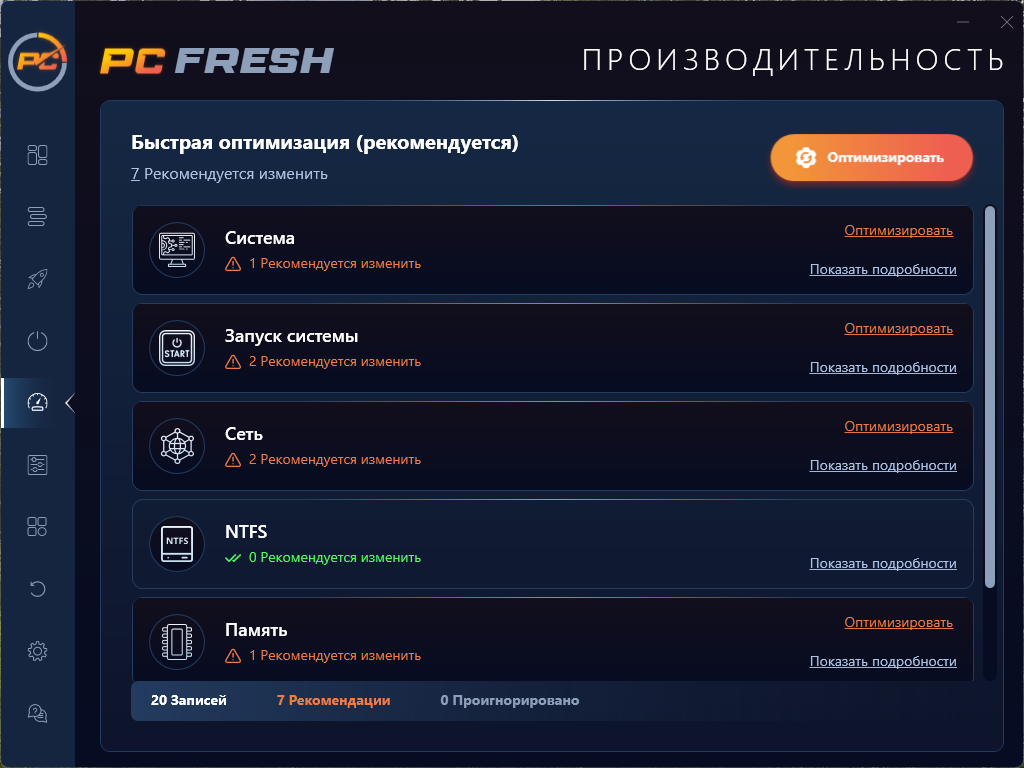
Task: Switch to 0 Проигнорировано tab
Action: 509,701
